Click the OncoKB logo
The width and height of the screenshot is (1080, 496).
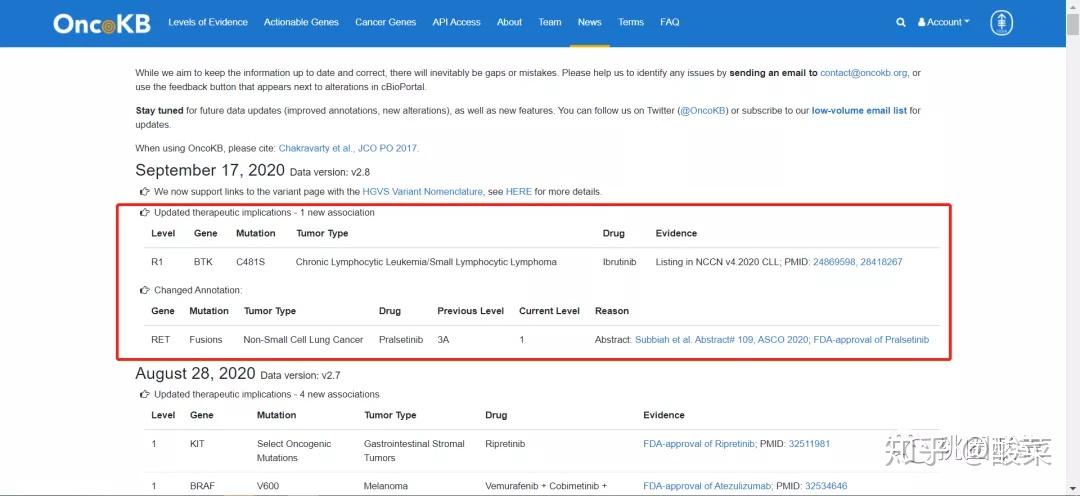pos(102,23)
